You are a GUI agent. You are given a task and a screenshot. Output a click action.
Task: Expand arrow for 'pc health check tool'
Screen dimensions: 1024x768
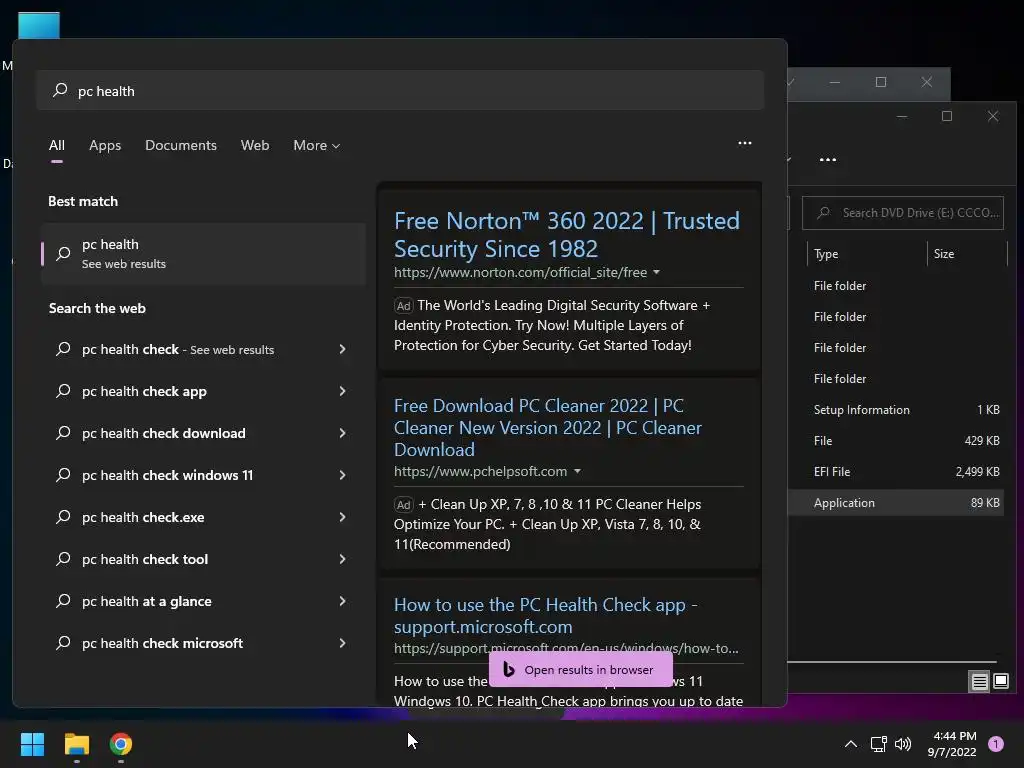coord(342,559)
